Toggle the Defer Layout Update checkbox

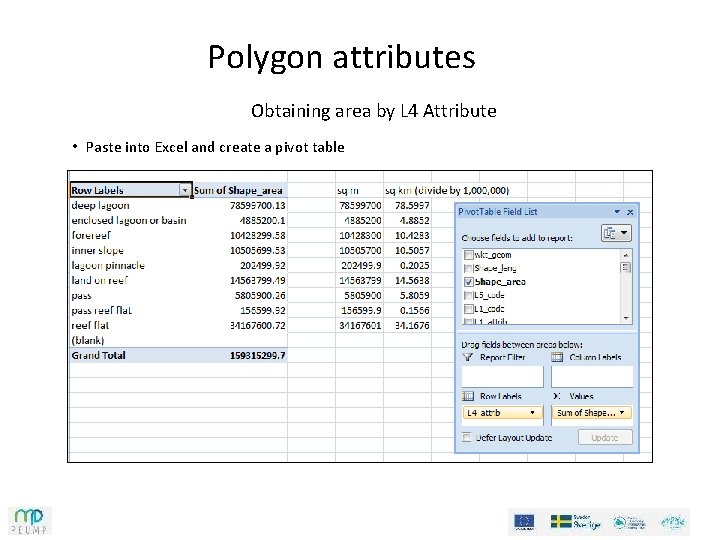coord(467,437)
